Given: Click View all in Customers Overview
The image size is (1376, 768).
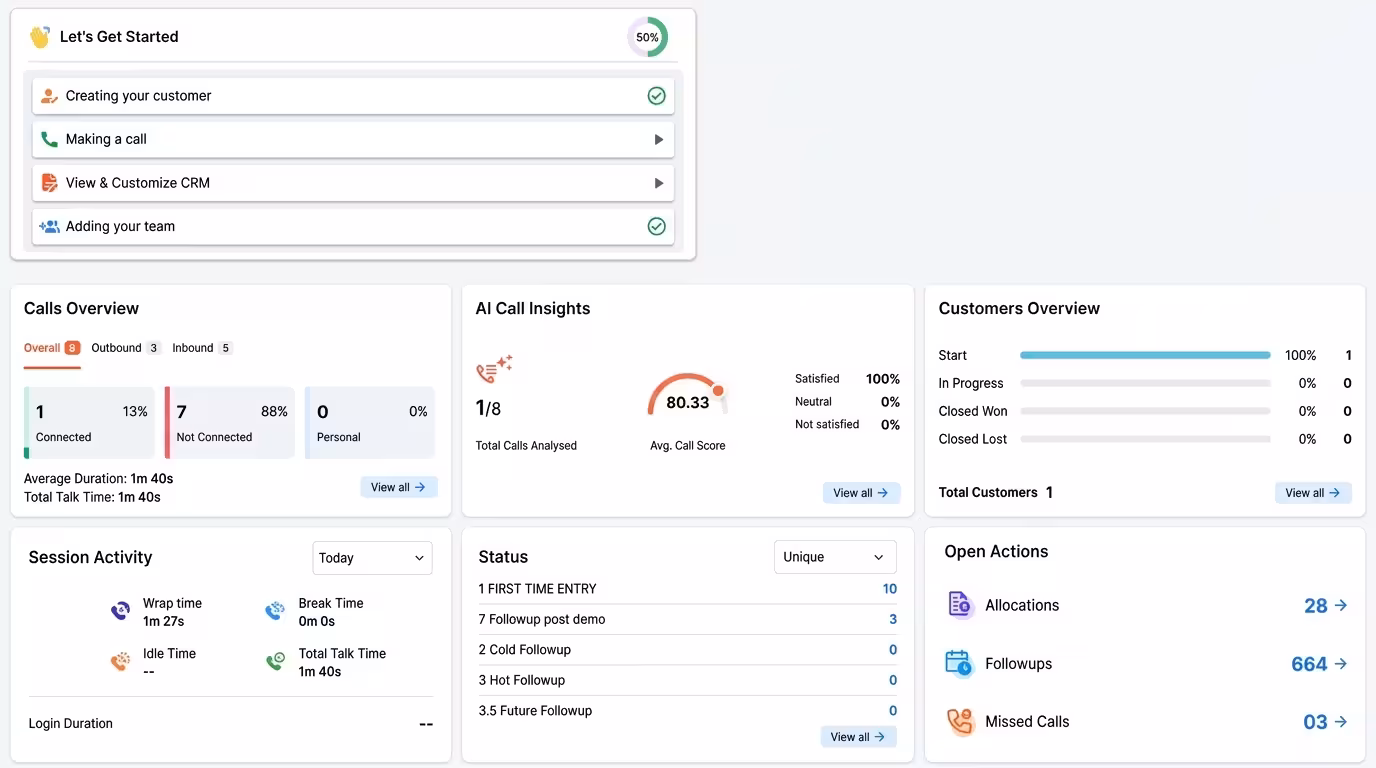Looking at the screenshot, I should (1313, 493).
